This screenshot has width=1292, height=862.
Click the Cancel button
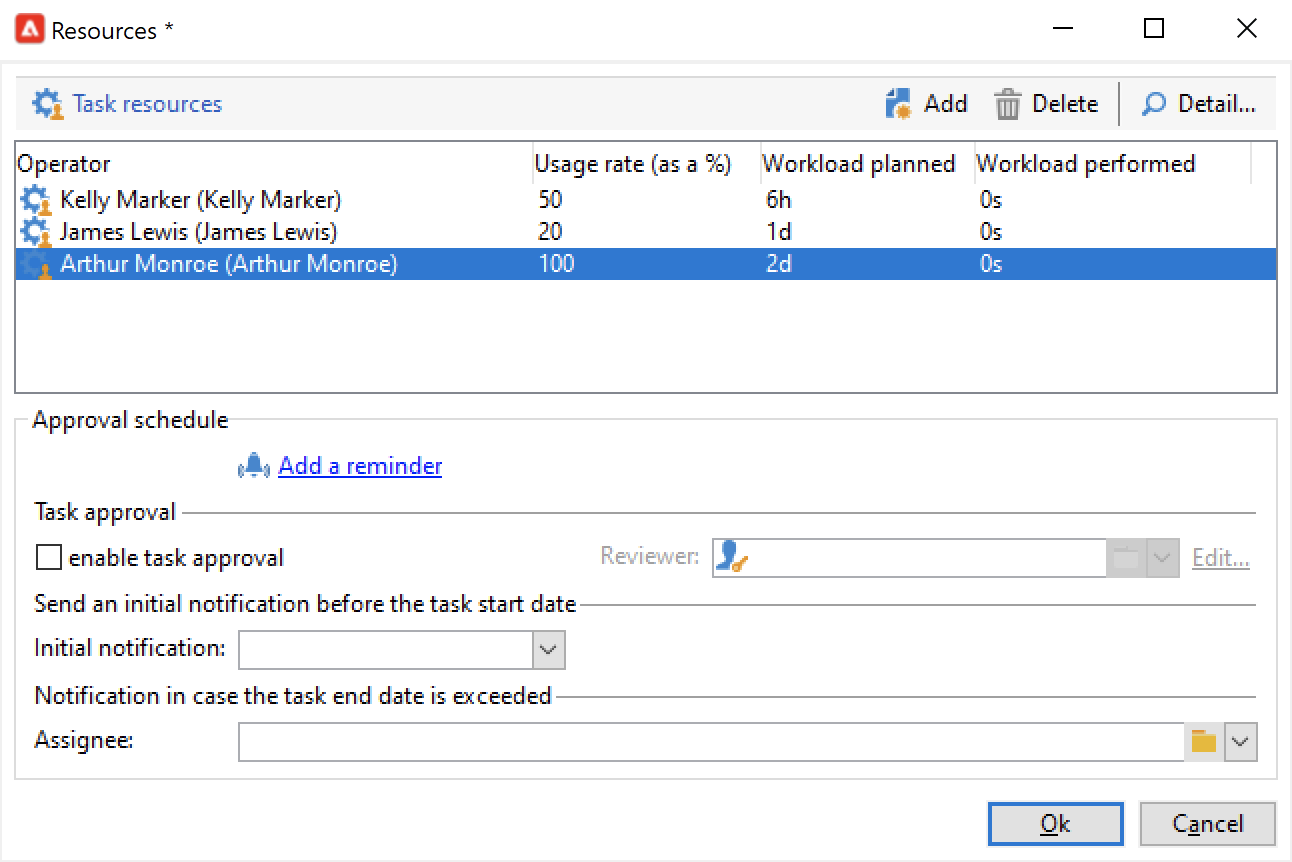click(1207, 824)
